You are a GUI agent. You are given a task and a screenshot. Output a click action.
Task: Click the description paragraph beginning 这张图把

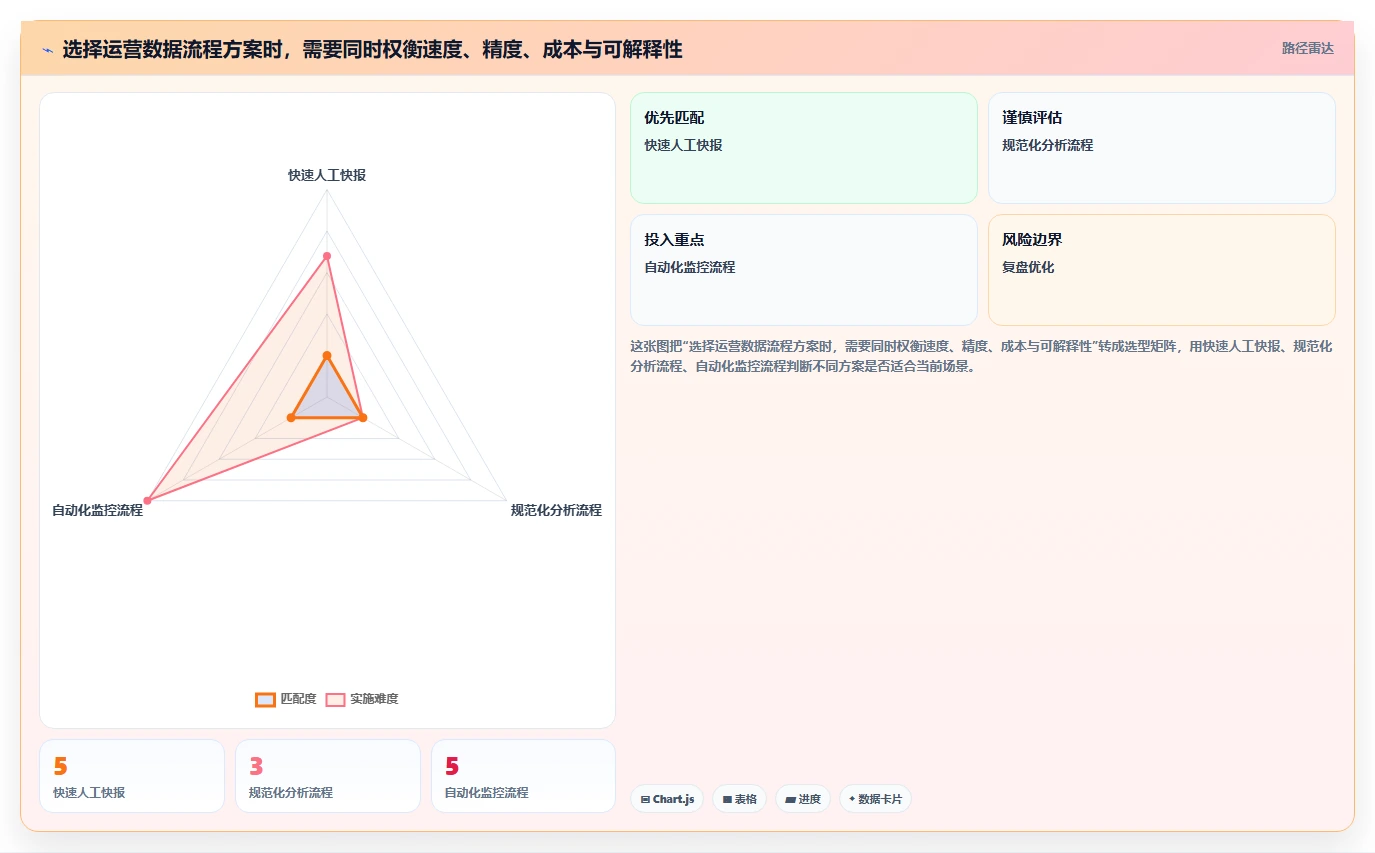(982, 356)
